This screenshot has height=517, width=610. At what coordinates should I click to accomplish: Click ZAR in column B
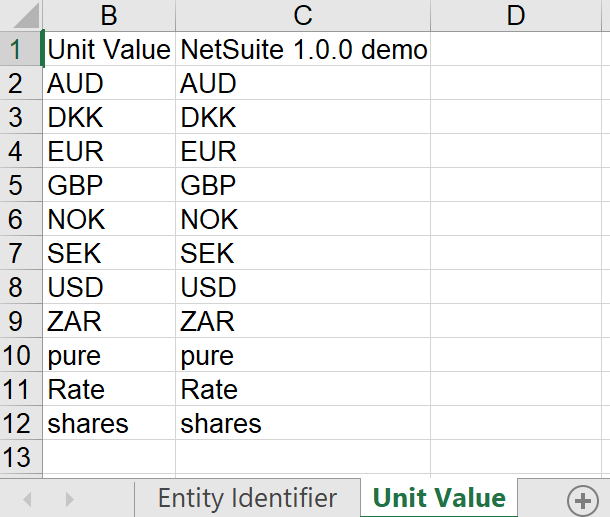tap(109, 321)
